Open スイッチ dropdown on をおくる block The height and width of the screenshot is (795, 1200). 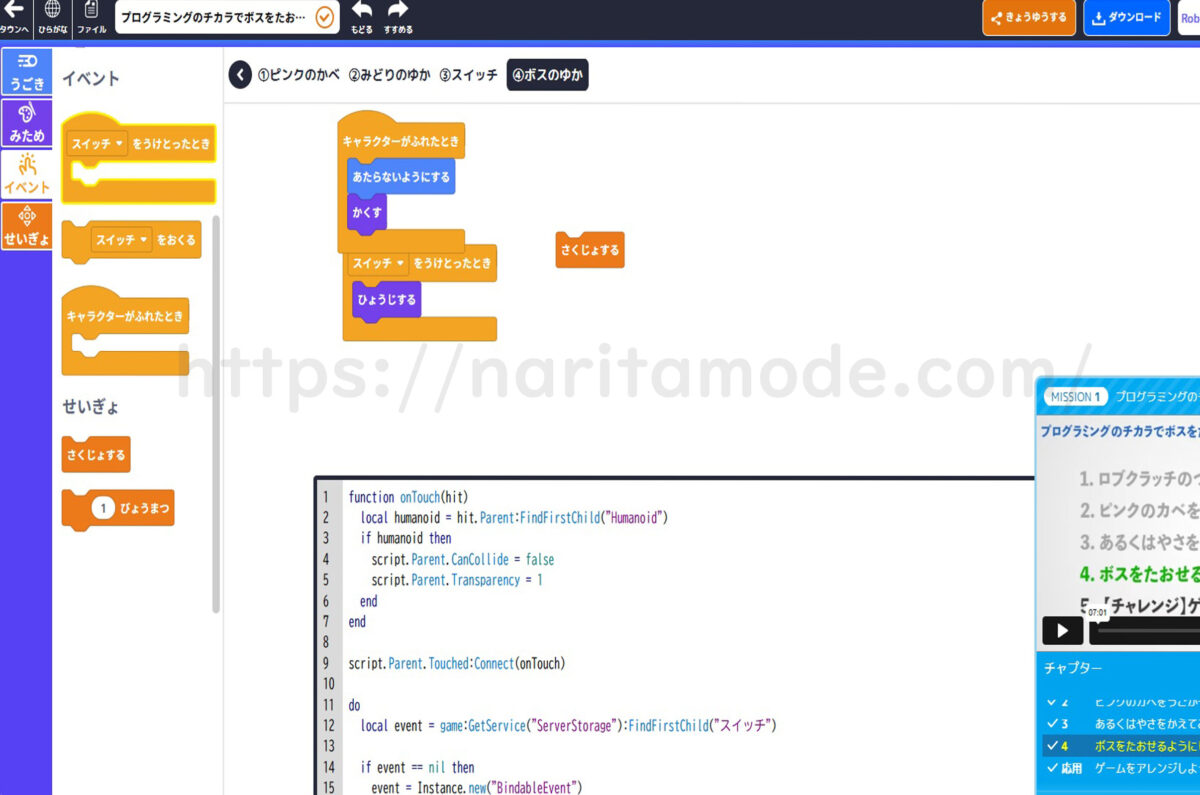pos(121,240)
